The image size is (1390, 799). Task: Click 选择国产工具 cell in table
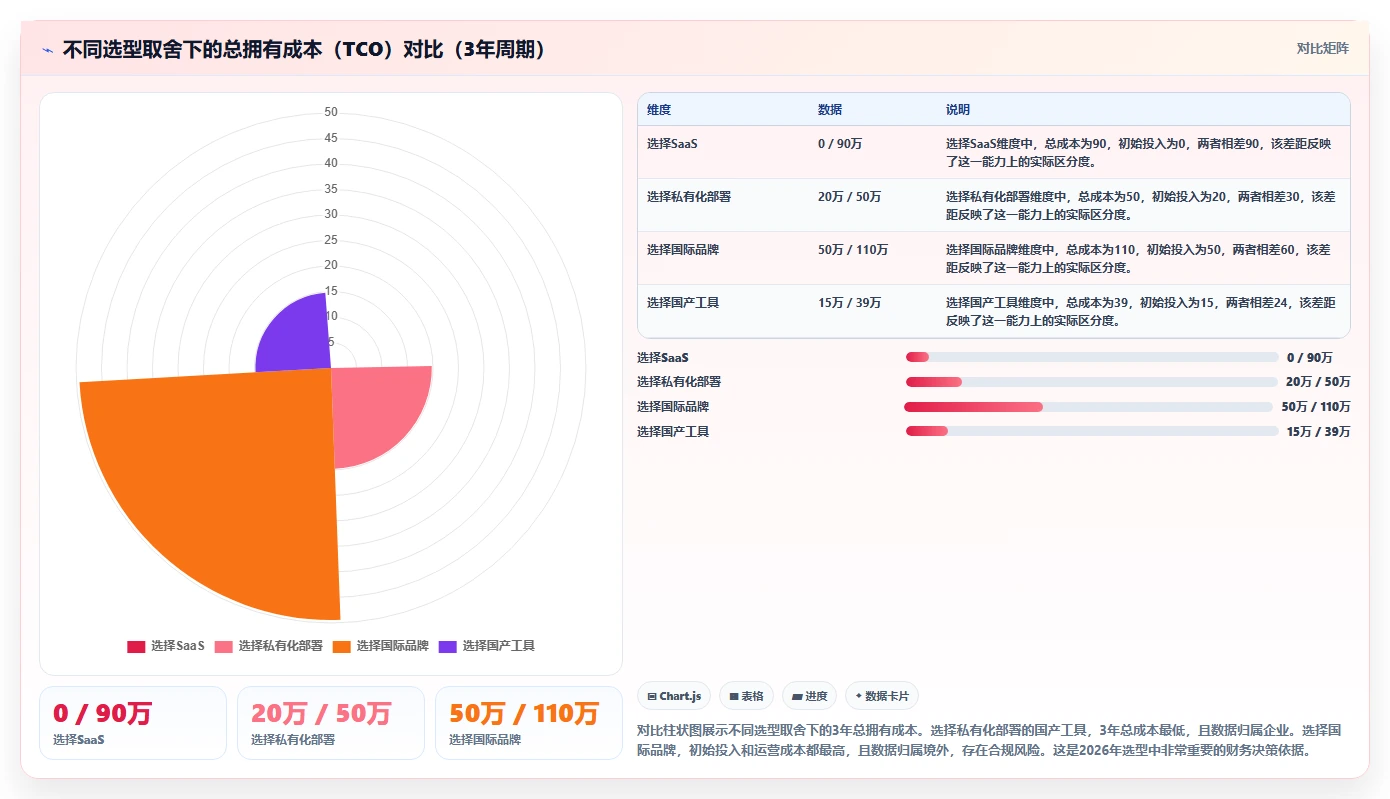point(683,303)
